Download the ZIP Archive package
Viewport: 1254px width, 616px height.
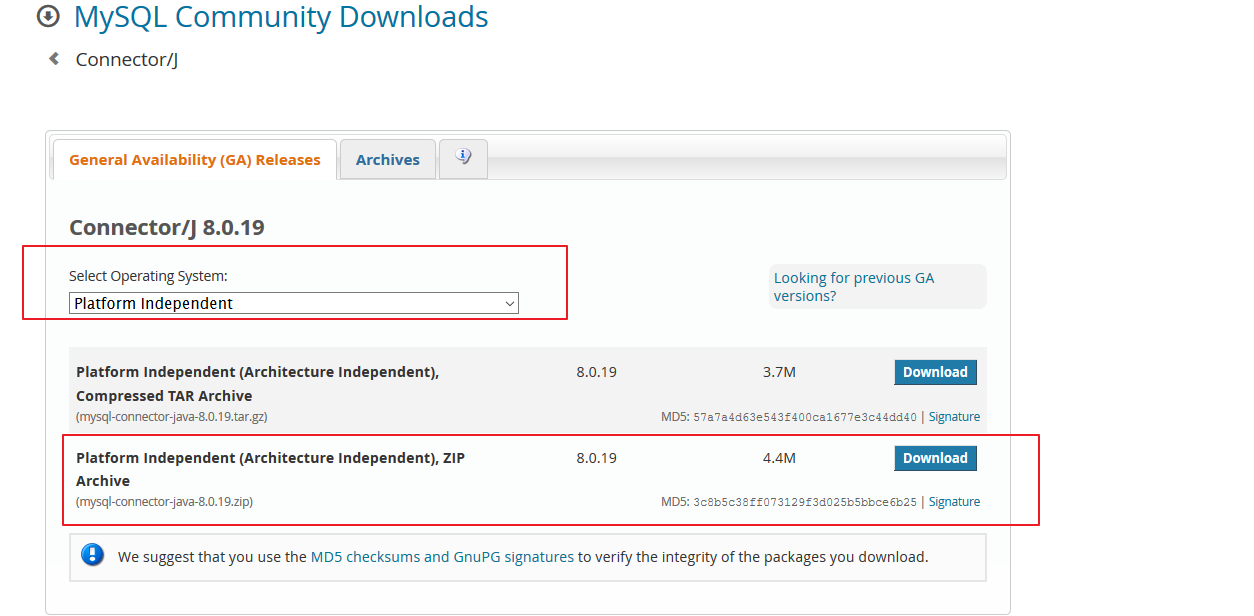click(935, 458)
